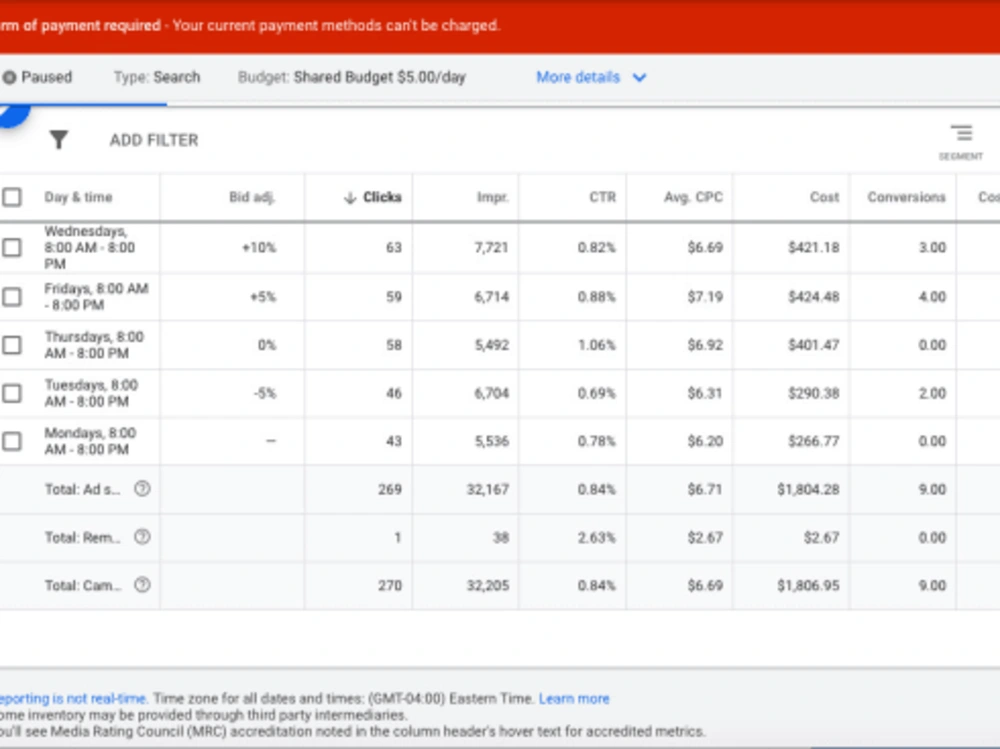Click help icon beside Total: Cam...
1000x749 pixels.
(142, 585)
